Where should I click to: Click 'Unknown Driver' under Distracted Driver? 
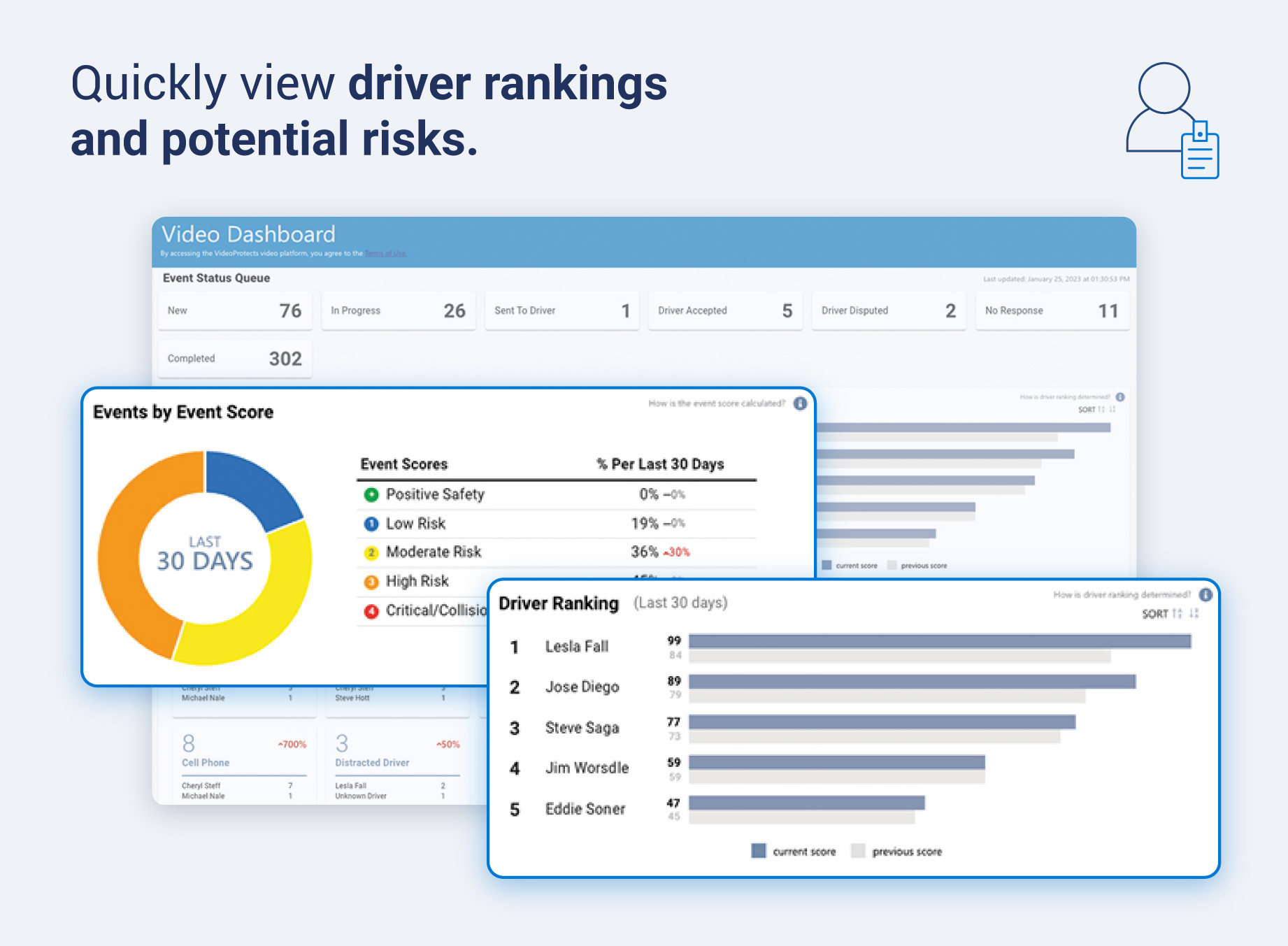361,796
